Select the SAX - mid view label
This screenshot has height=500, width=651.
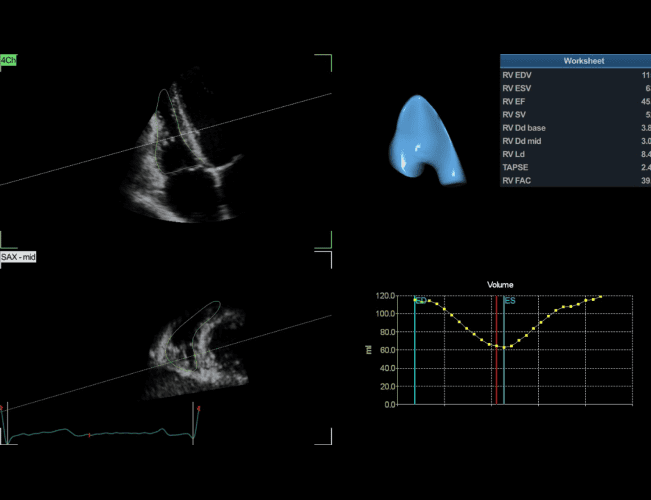[18, 258]
